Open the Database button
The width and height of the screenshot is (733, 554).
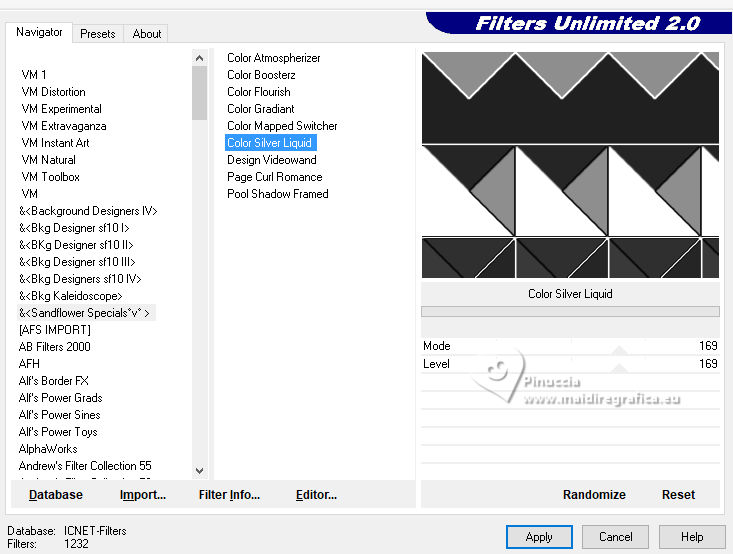56,495
